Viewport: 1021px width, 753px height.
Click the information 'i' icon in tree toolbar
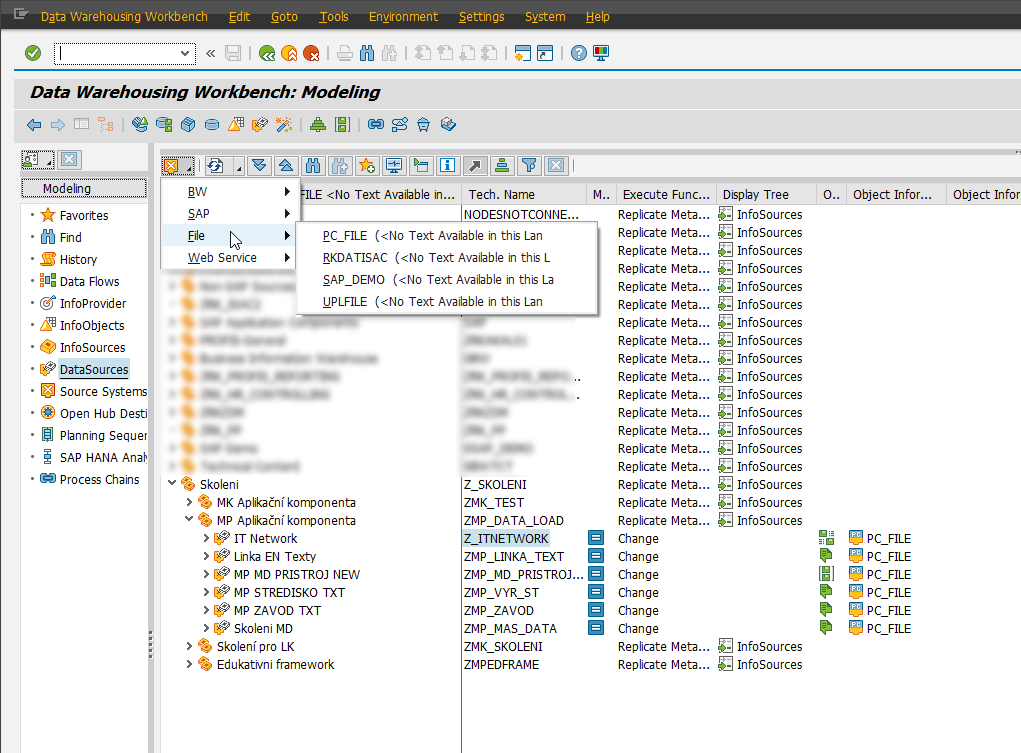click(x=447, y=165)
